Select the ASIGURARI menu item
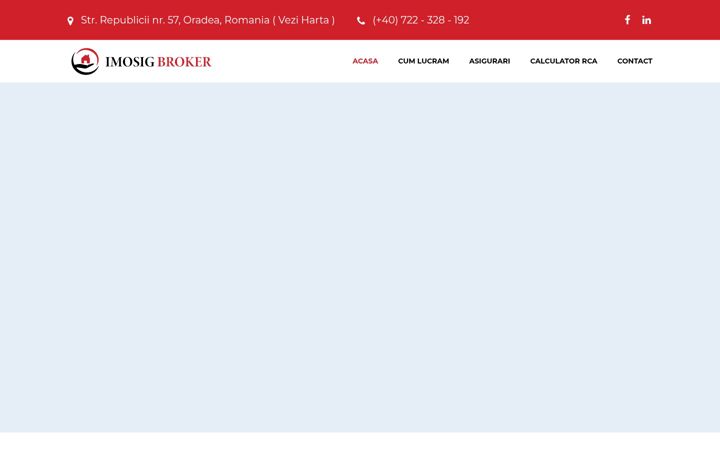The width and height of the screenshot is (720, 450). tap(489, 61)
